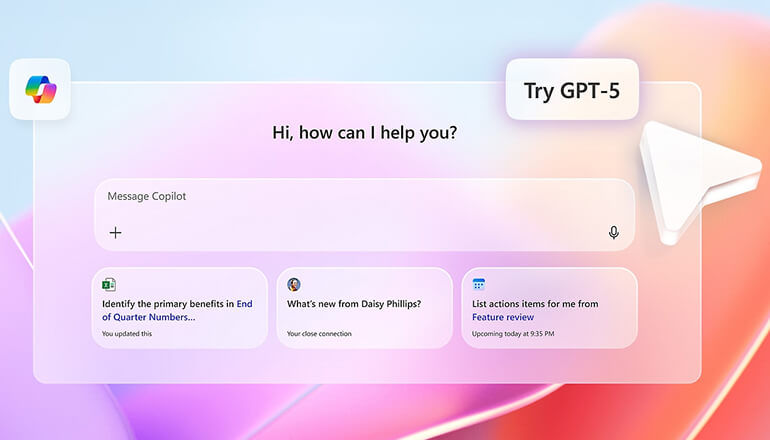Choose the Identify the primary benefits prompt
This screenshot has height=440, width=770.
point(168,303)
